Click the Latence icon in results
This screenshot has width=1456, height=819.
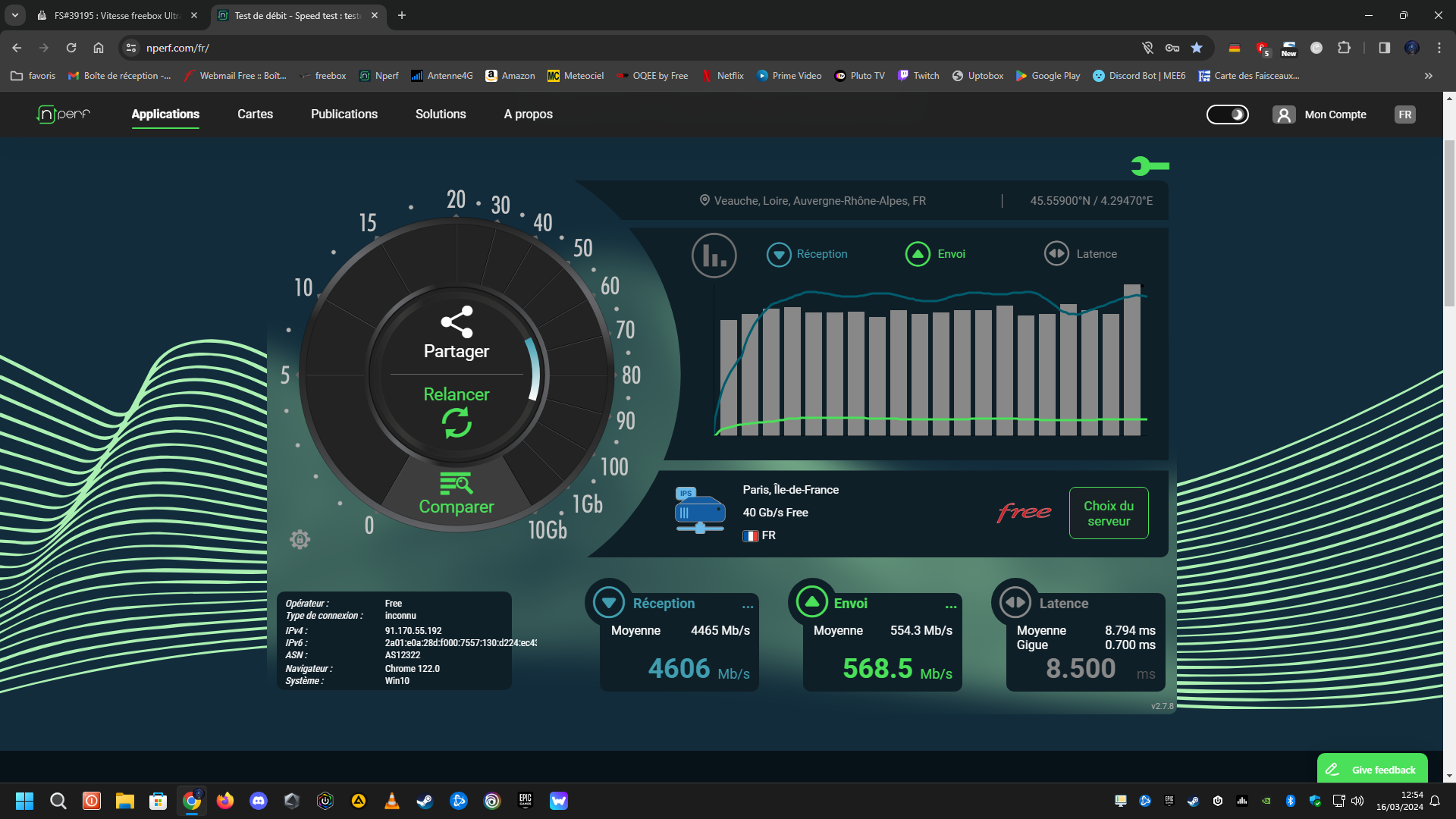(x=1015, y=603)
